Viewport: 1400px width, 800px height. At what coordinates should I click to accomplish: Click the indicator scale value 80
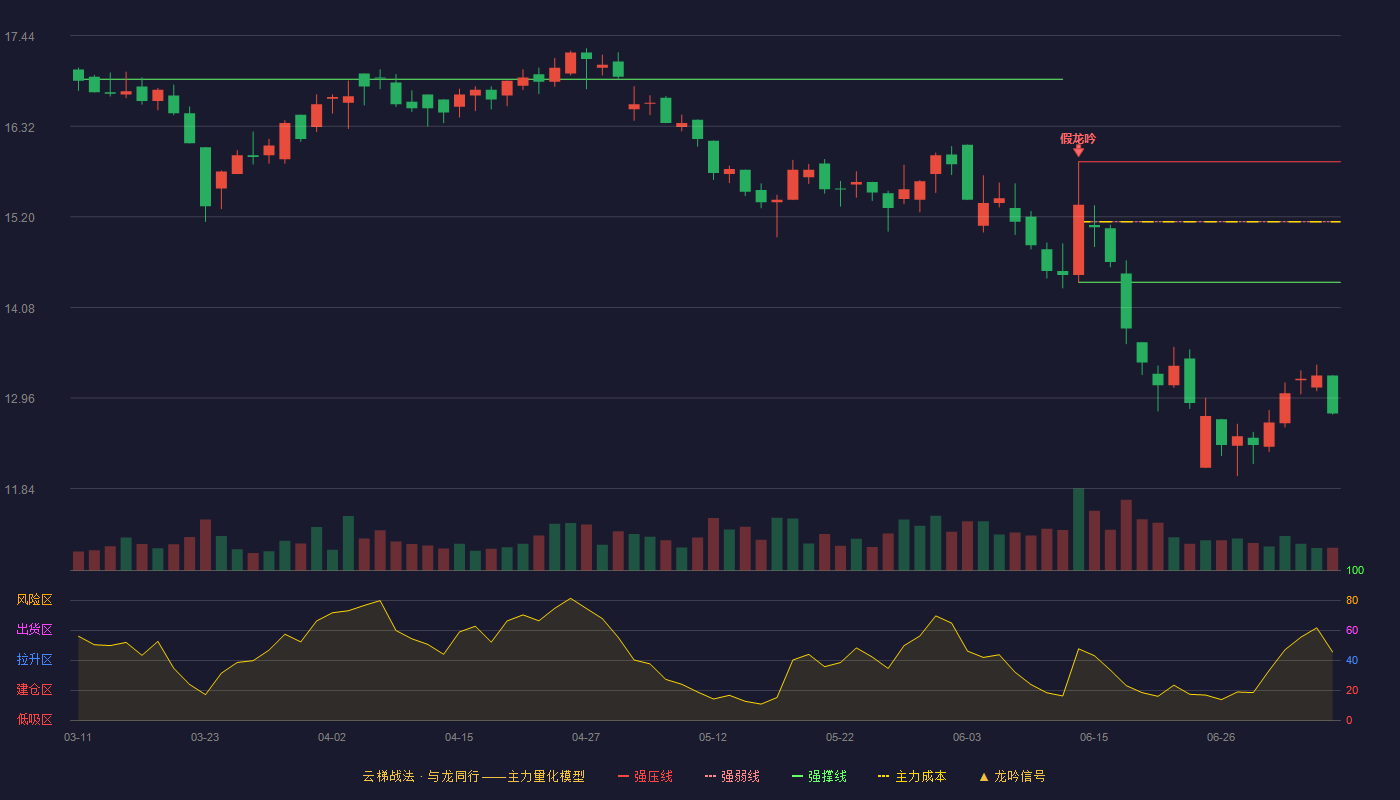pyautogui.click(x=1352, y=600)
